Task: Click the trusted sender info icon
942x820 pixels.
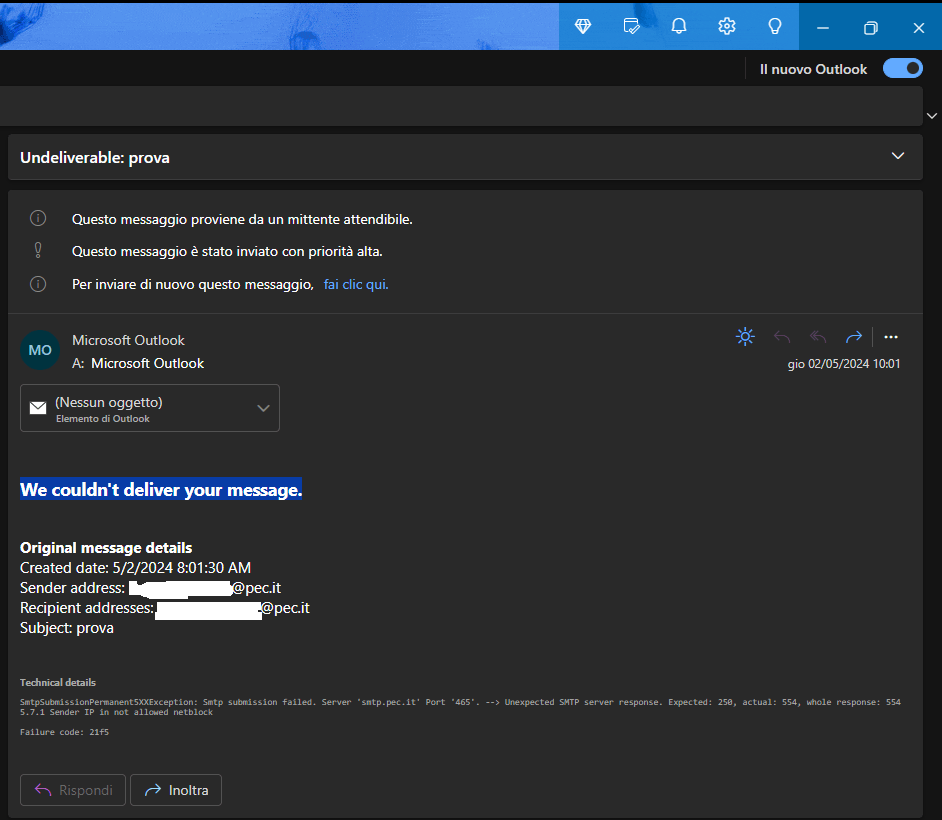Action: [x=38, y=218]
